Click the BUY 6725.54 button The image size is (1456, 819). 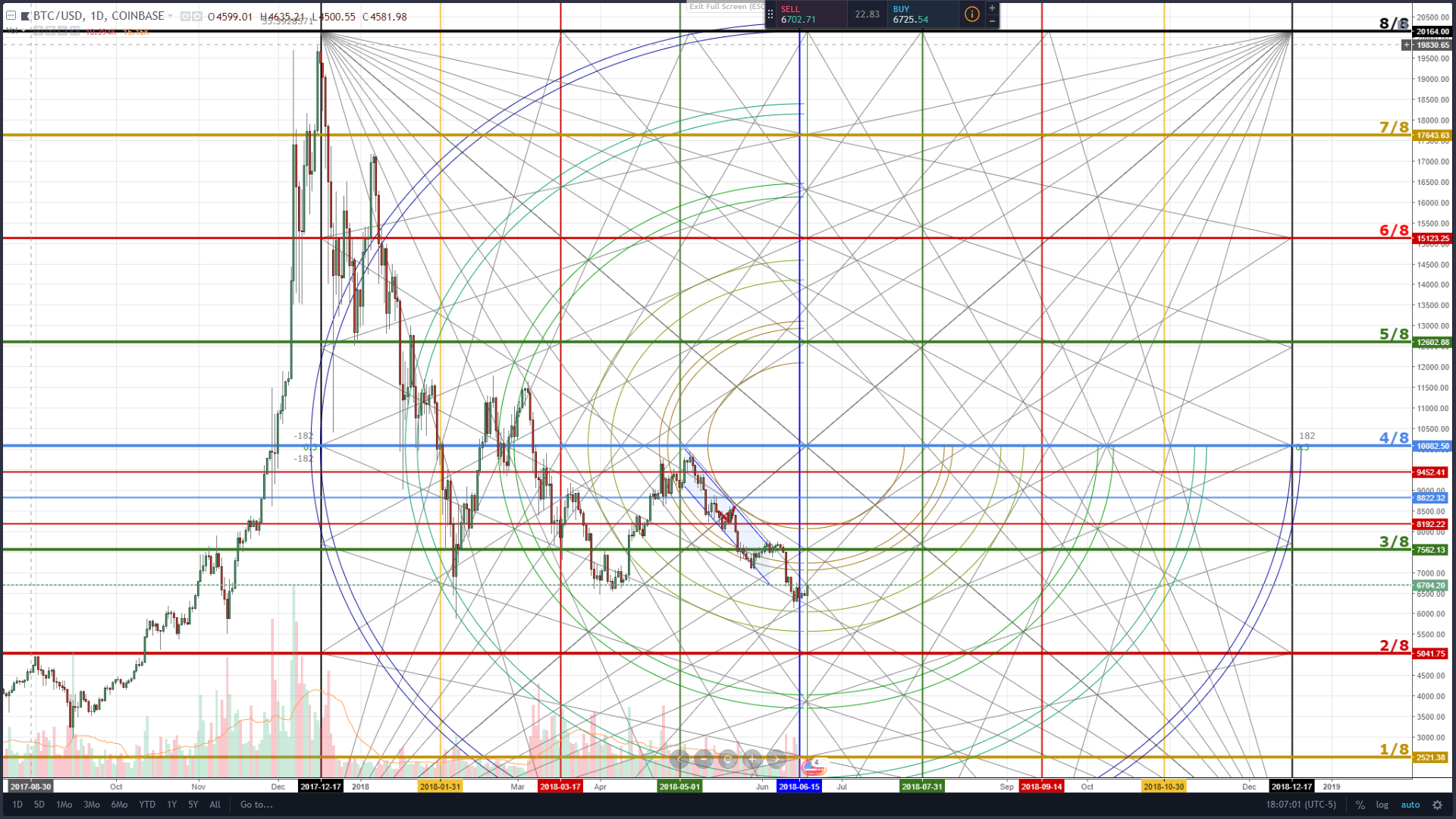(x=924, y=14)
